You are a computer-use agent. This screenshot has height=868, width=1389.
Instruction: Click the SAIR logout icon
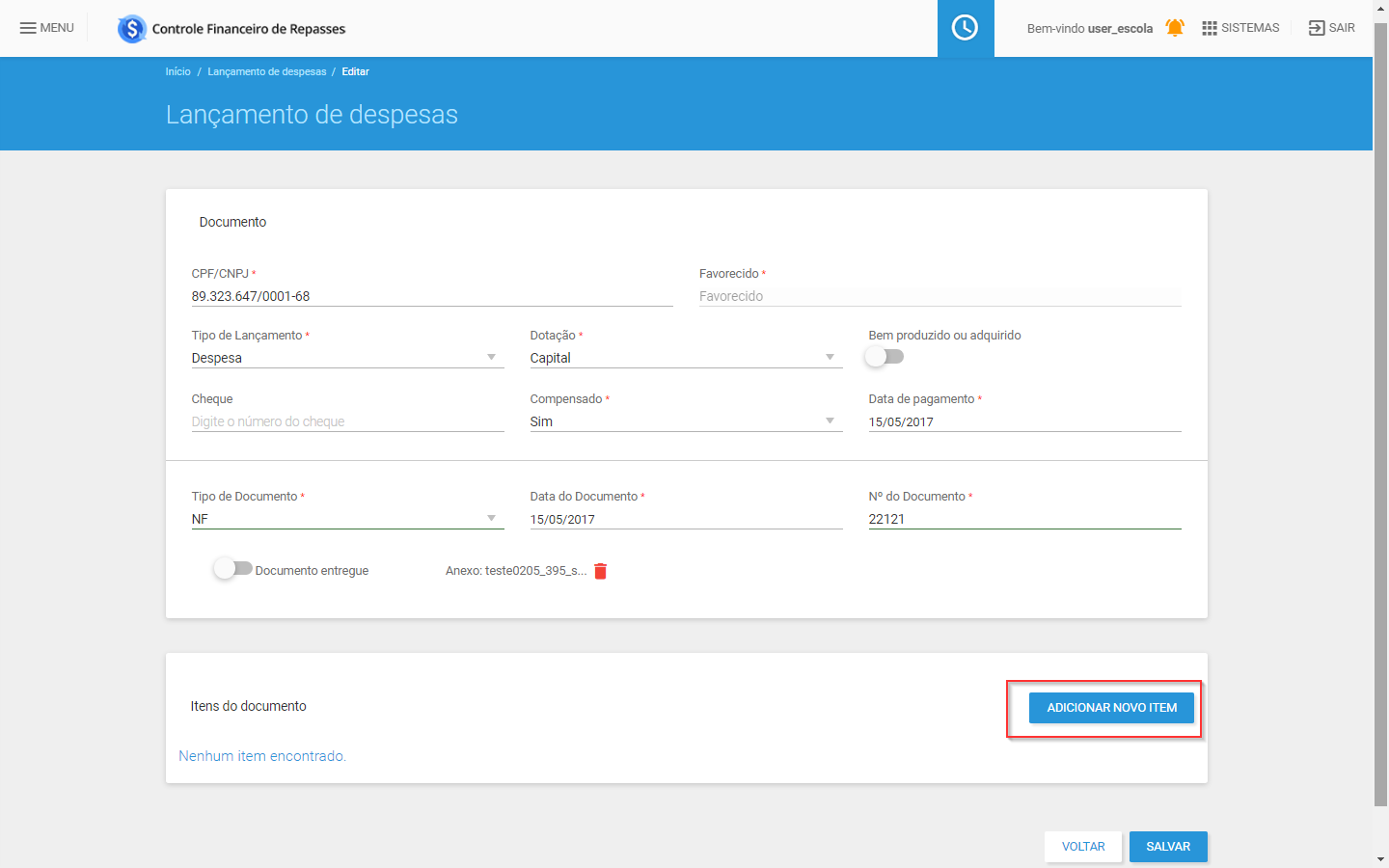point(1317,28)
